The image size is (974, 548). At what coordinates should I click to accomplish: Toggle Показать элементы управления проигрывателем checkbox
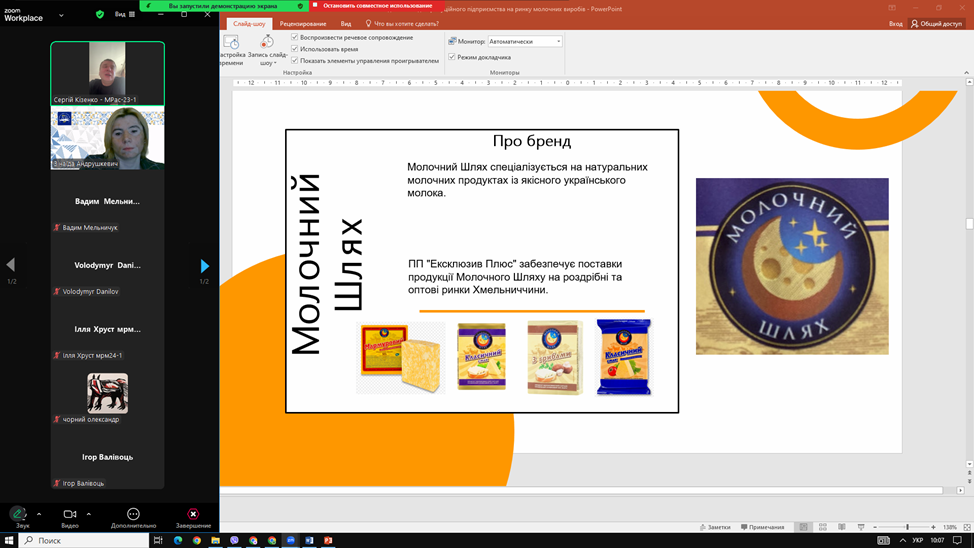click(295, 60)
